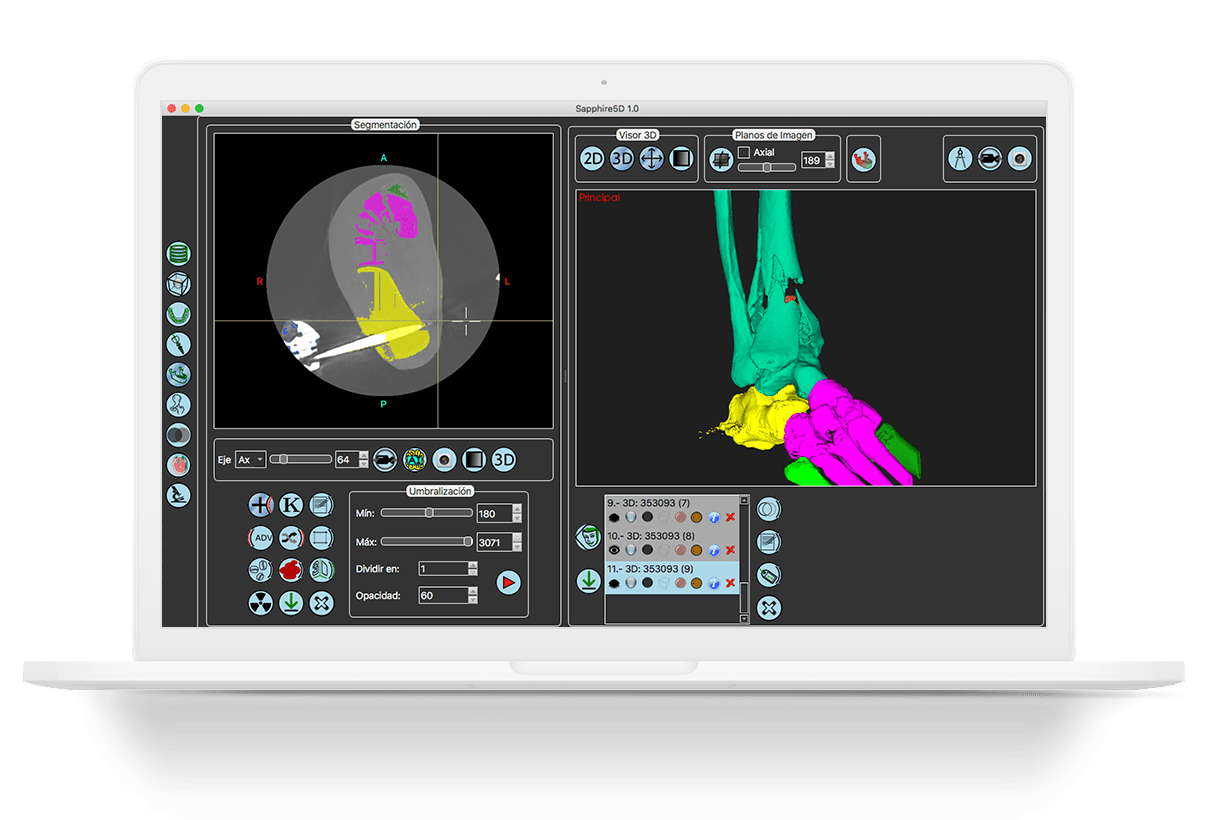
Task: Click the radiation symbol tool button
Action: pos(261,603)
